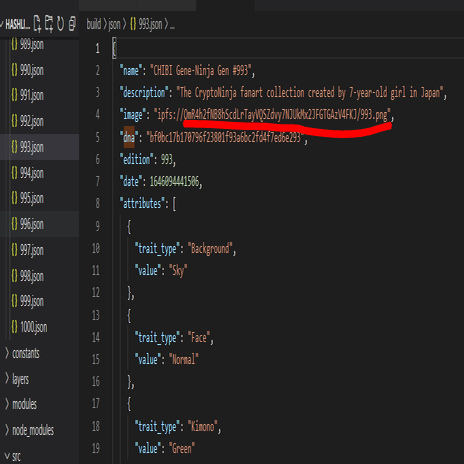This screenshot has width=464, height=464.
Task: Click the build breadcrumb segment
Action: [x=94, y=24]
